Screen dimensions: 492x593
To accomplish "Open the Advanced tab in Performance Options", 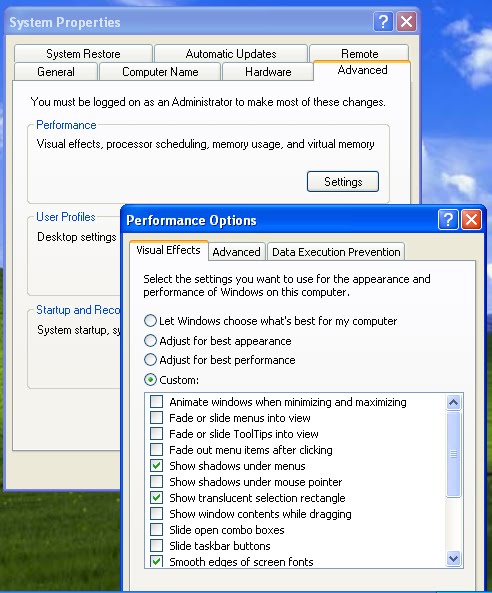I will click(x=237, y=252).
